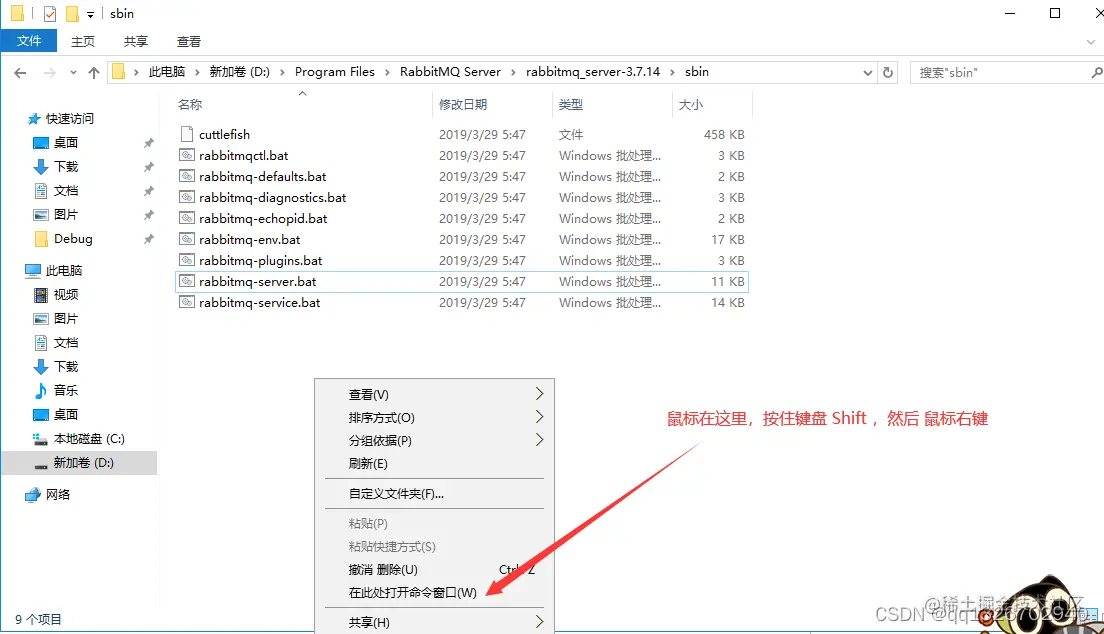Screen dimensions: 1104x634
Task: Open 音乐 folder in sidebar
Action: pyautogui.click(x=65, y=390)
